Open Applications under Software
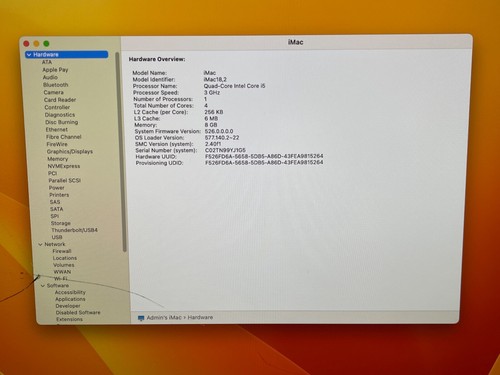Screen dimensions: 500x375 [x=70, y=299]
